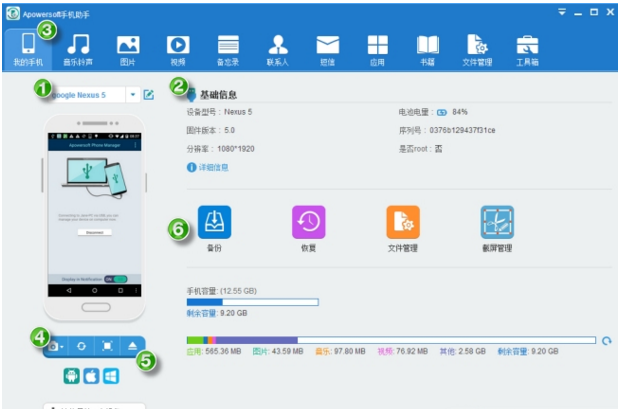Click the Android platform icon
622x409 pixels.
pos(71,376)
